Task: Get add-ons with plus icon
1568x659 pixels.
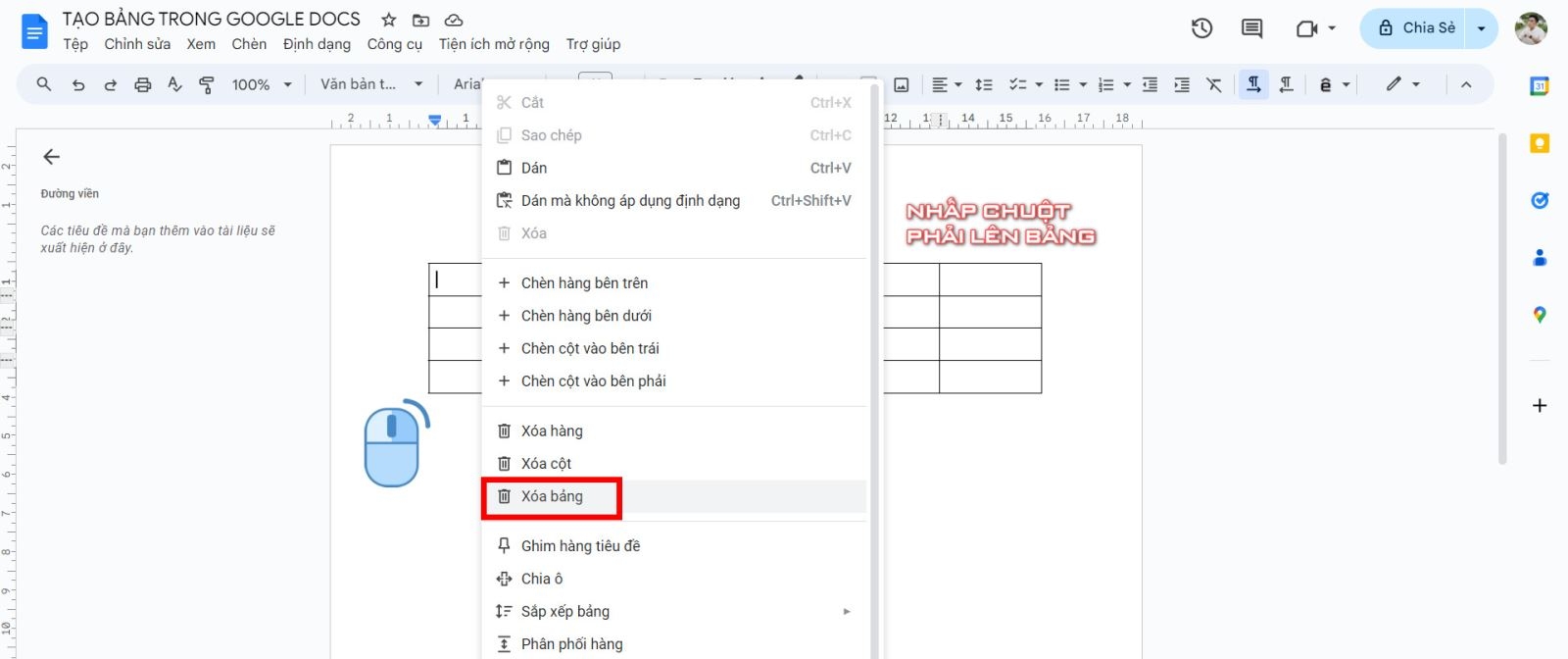Action: pos(1540,406)
